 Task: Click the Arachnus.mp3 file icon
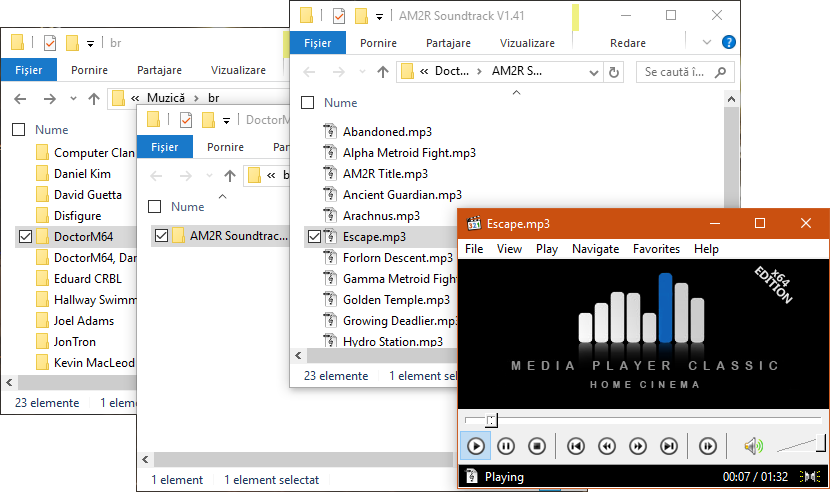click(330, 216)
